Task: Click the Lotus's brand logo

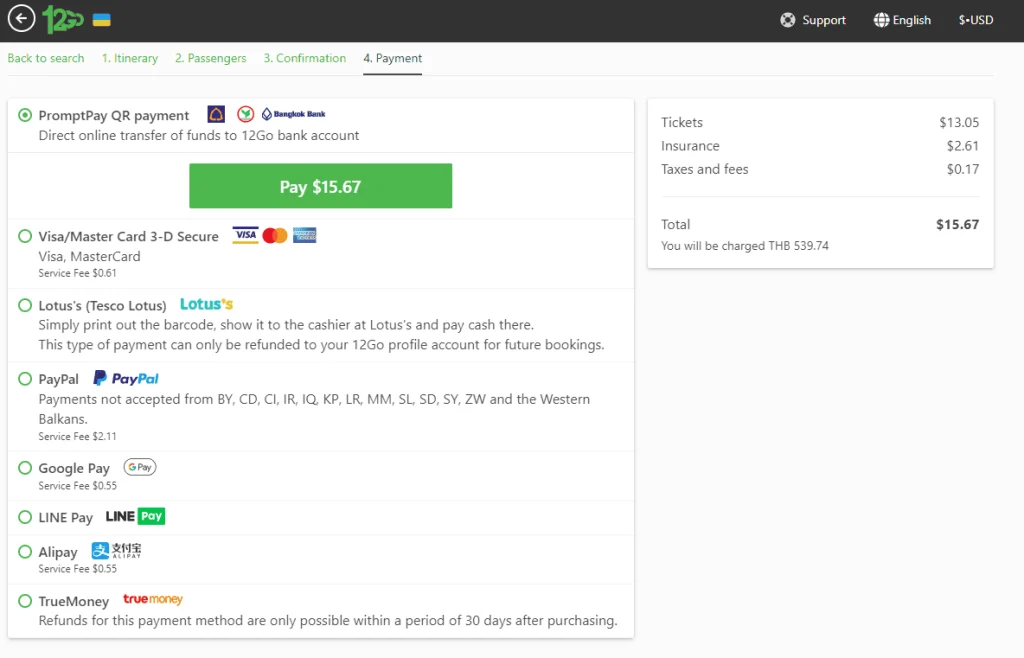Action: pyautogui.click(x=206, y=304)
